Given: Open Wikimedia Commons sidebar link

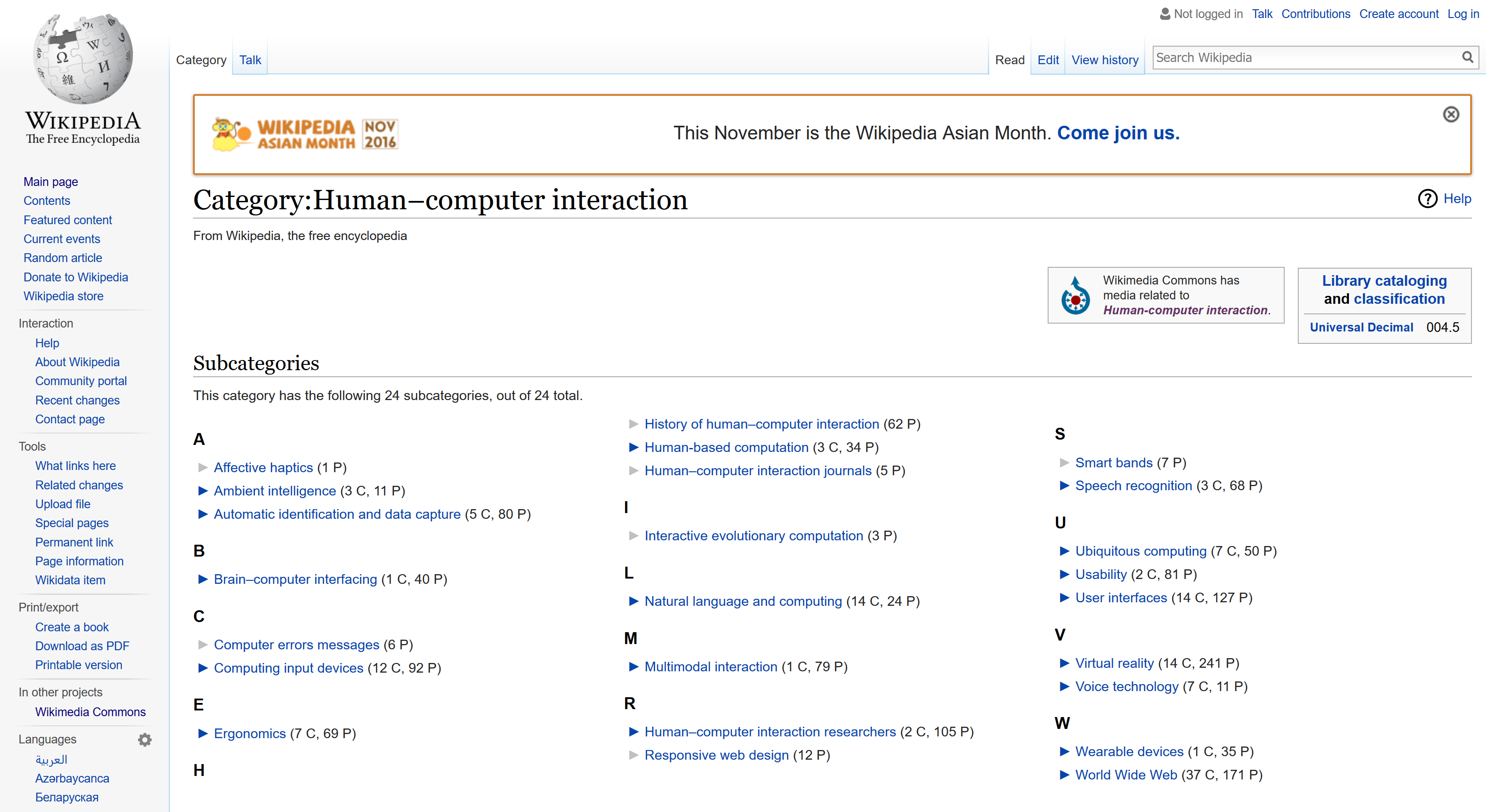Looking at the screenshot, I should pyautogui.click(x=91, y=712).
